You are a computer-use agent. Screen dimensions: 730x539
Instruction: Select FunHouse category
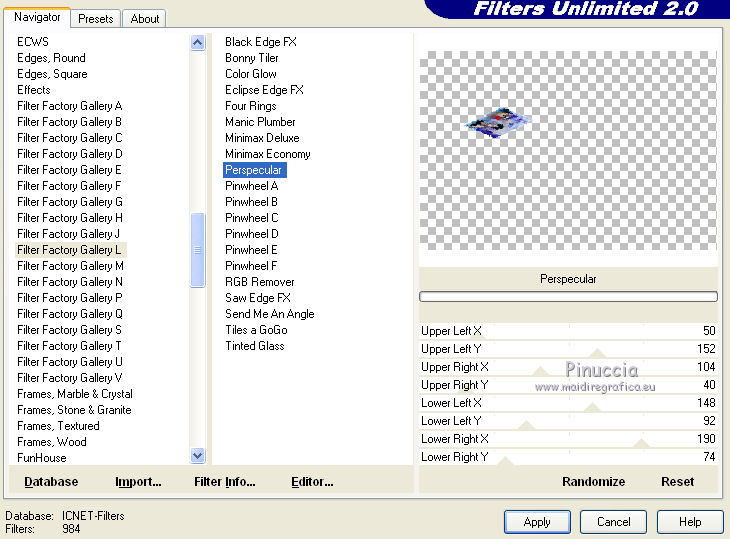click(x=41, y=458)
